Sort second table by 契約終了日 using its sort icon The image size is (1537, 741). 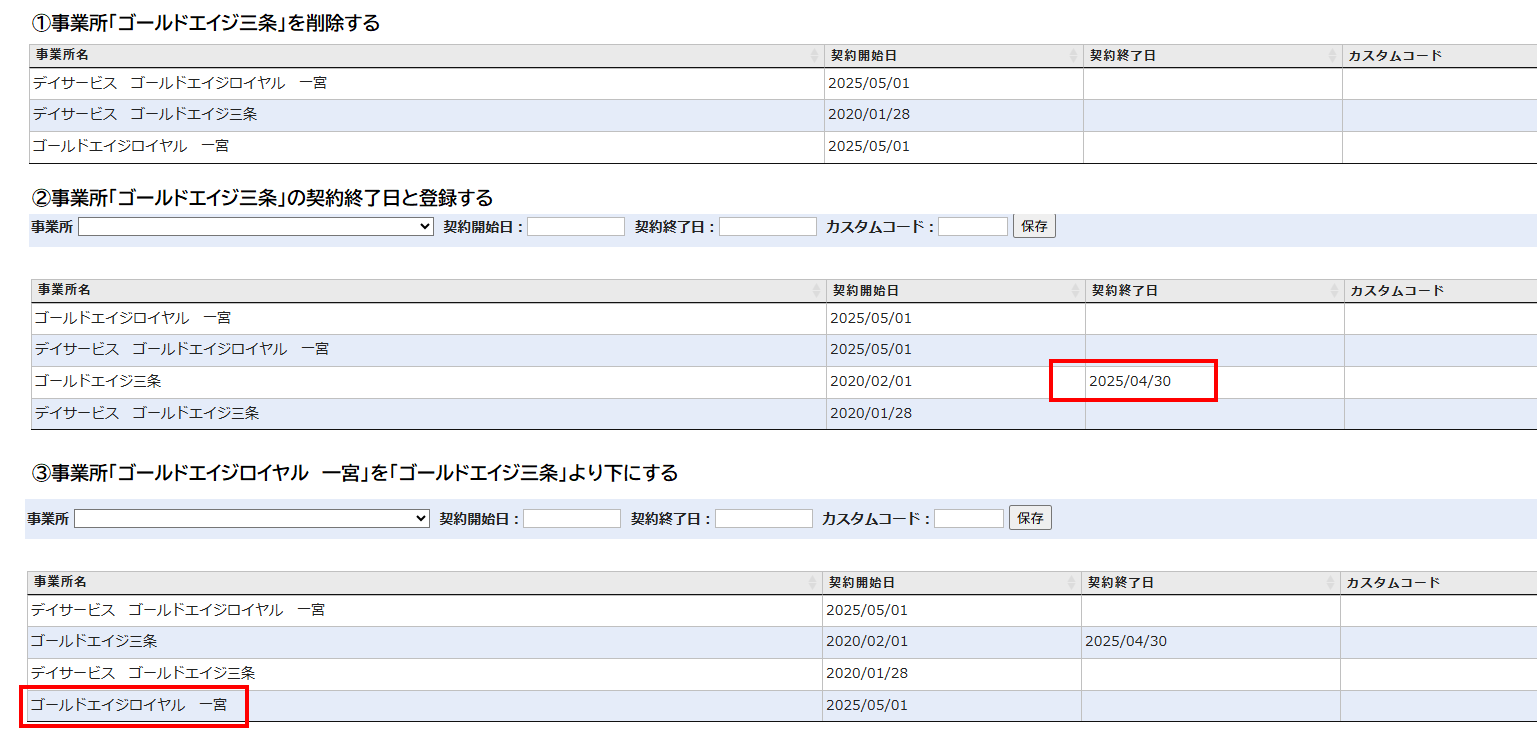[1335, 291]
